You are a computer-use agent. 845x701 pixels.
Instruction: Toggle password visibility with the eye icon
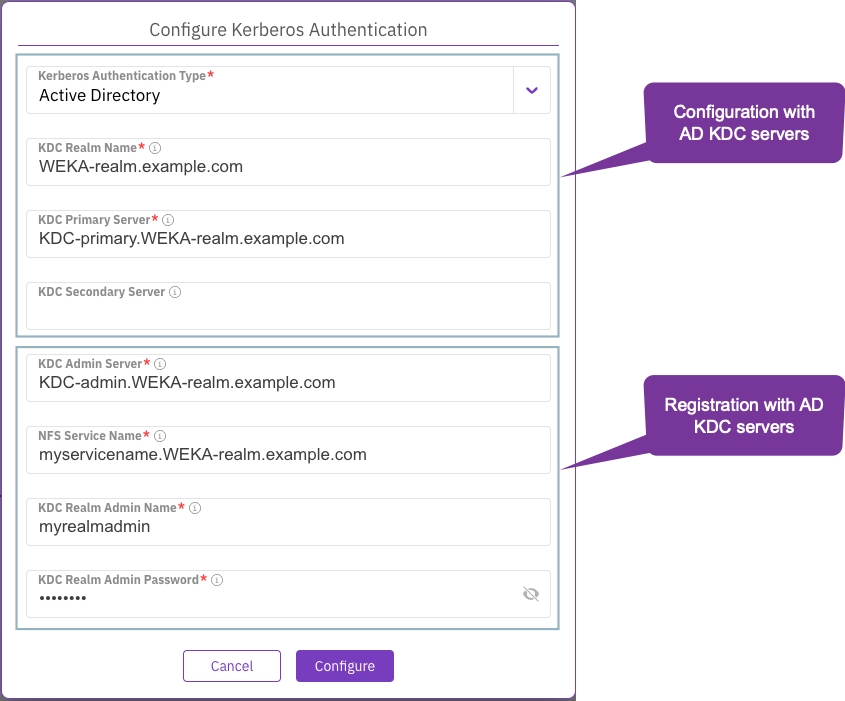point(531,594)
